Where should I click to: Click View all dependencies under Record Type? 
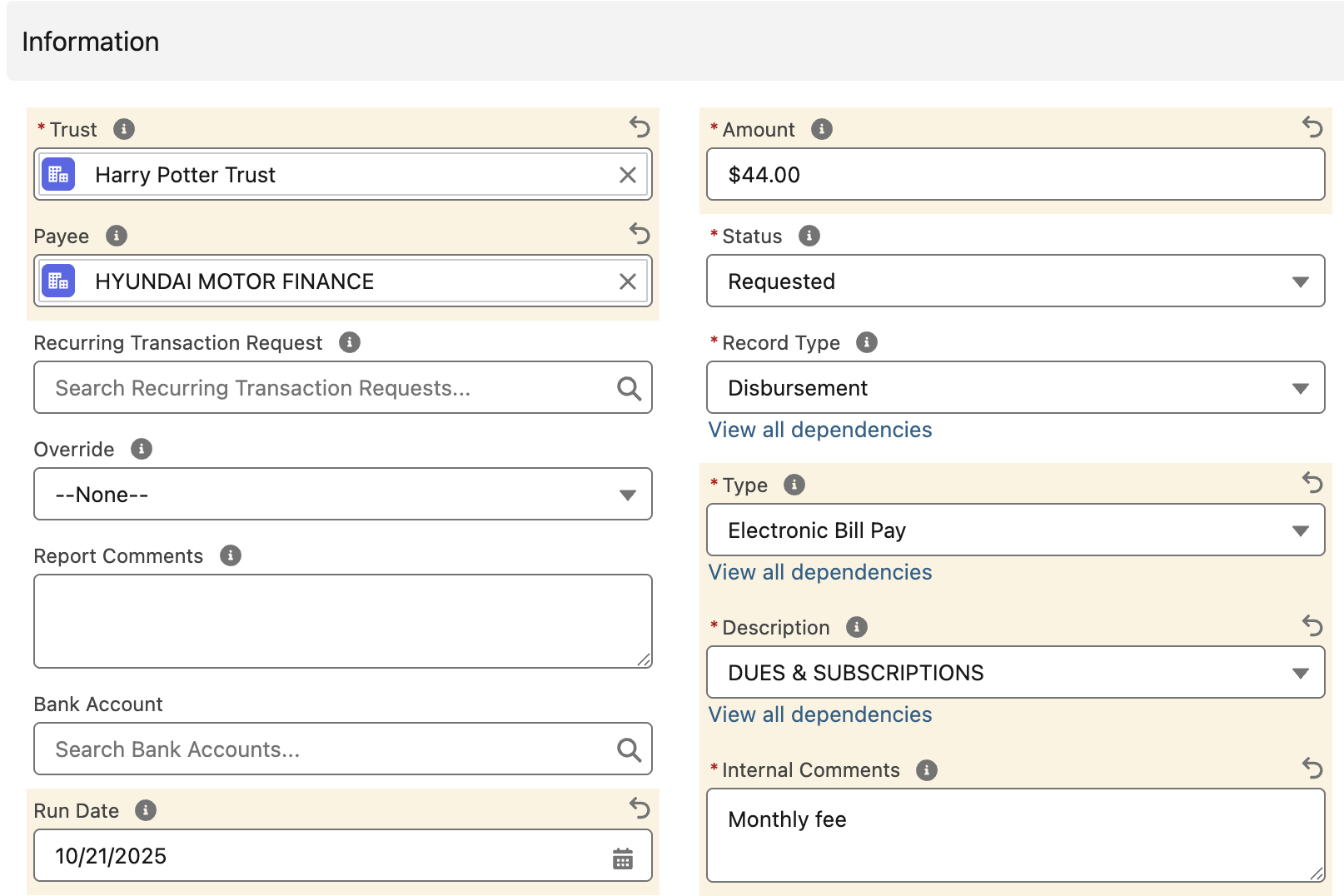(819, 430)
